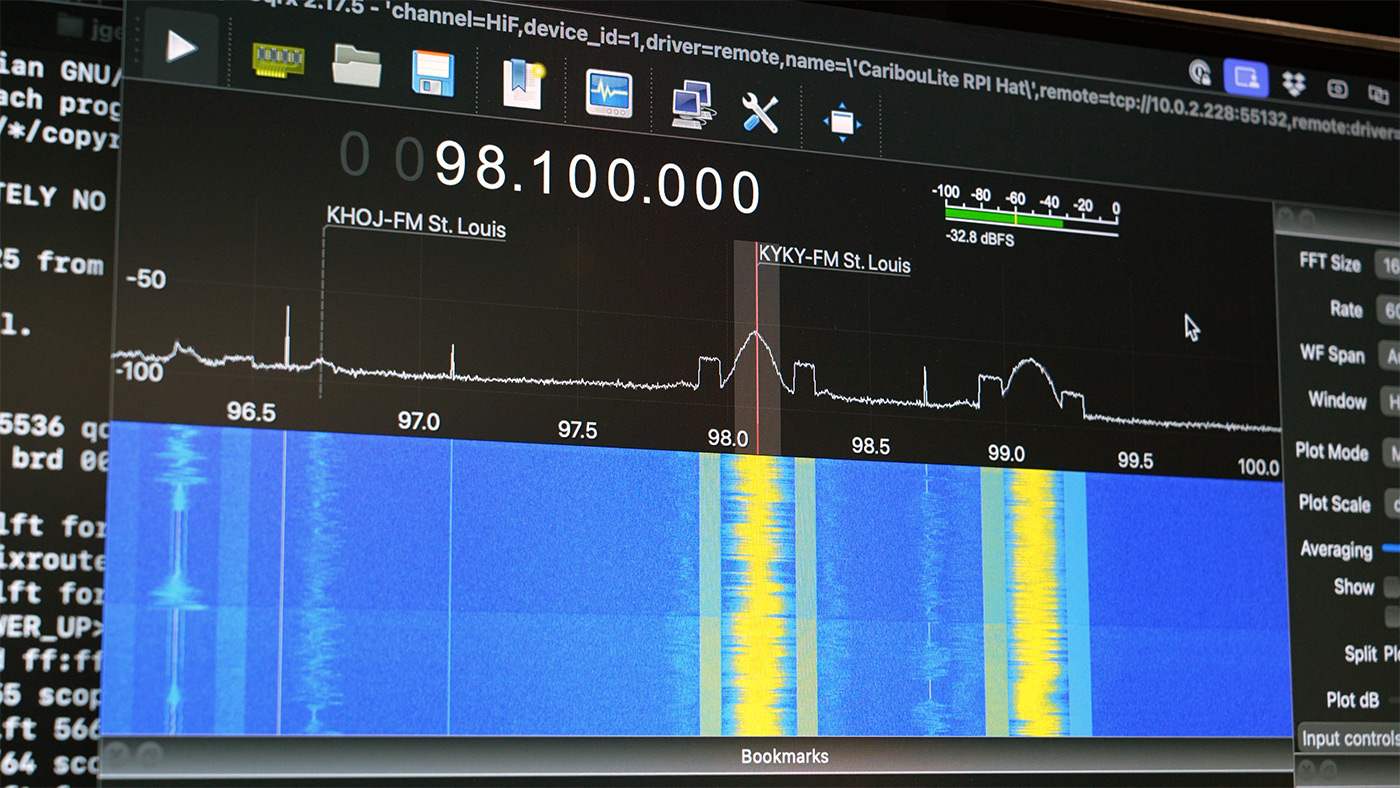Adjust the Plot dB slider
The height and width of the screenshot is (788, 1400).
click(1394, 699)
